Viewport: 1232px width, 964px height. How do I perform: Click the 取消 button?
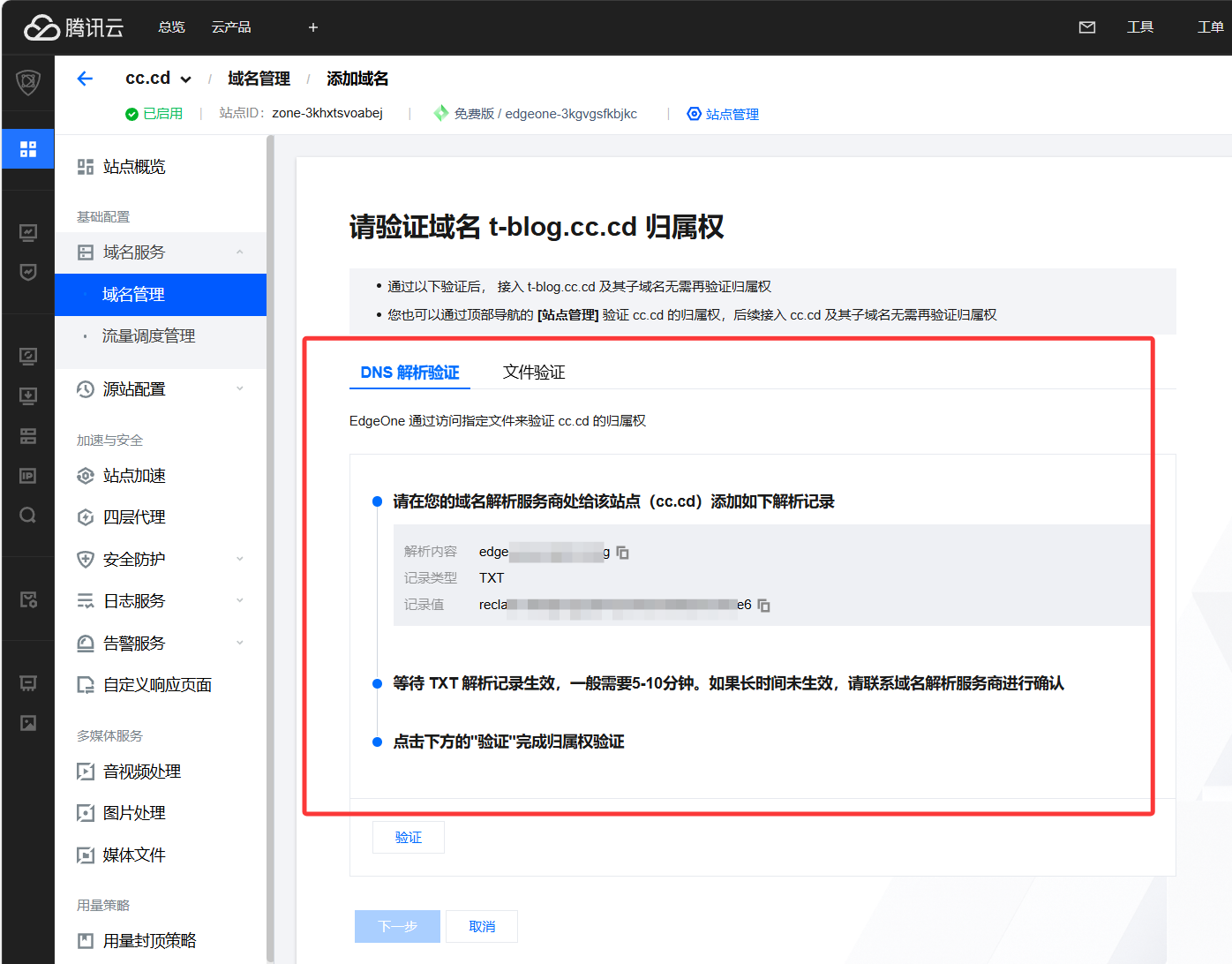[x=482, y=927]
